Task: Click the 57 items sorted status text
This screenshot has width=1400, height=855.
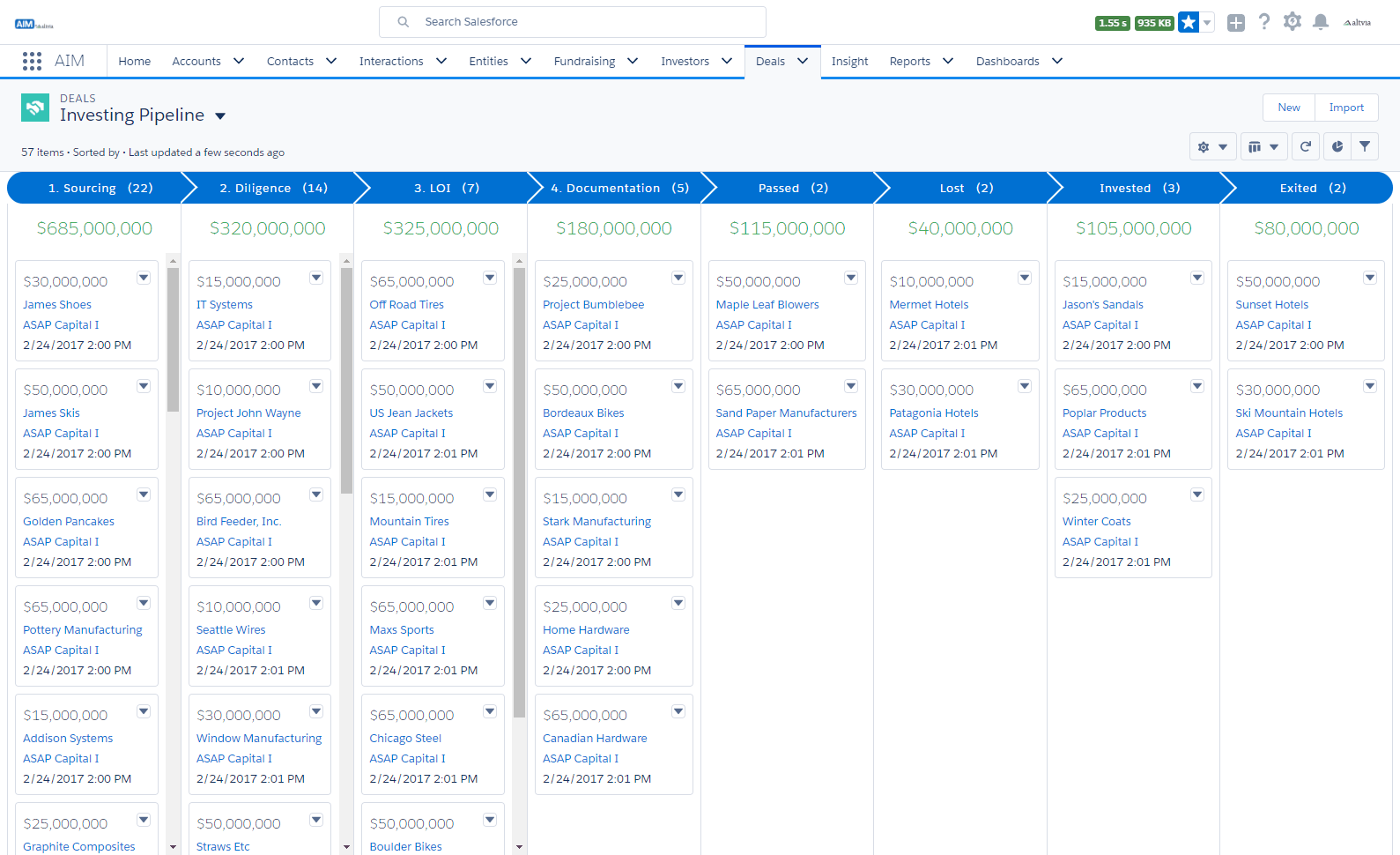Action: click(x=152, y=152)
